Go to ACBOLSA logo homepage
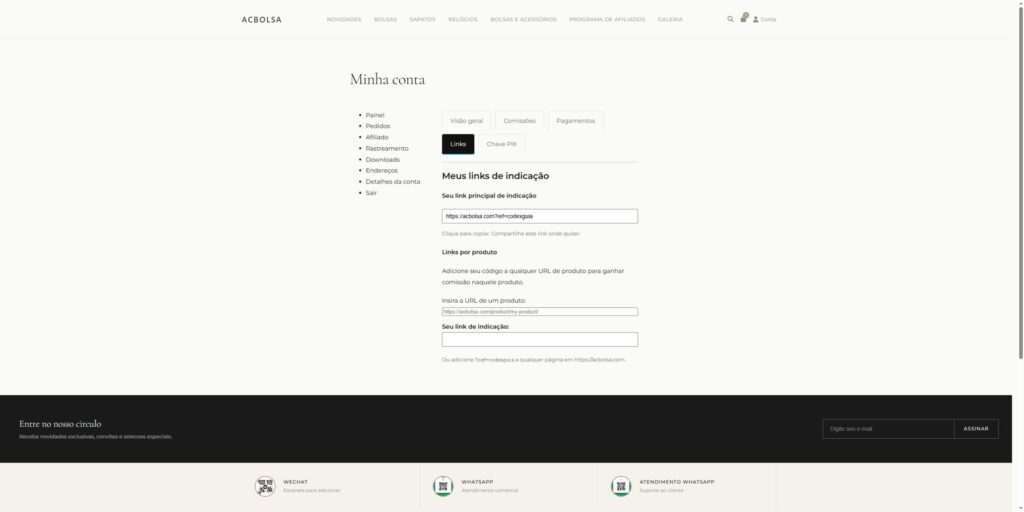The height and width of the screenshot is (512, 1024). tap(261, 20)
